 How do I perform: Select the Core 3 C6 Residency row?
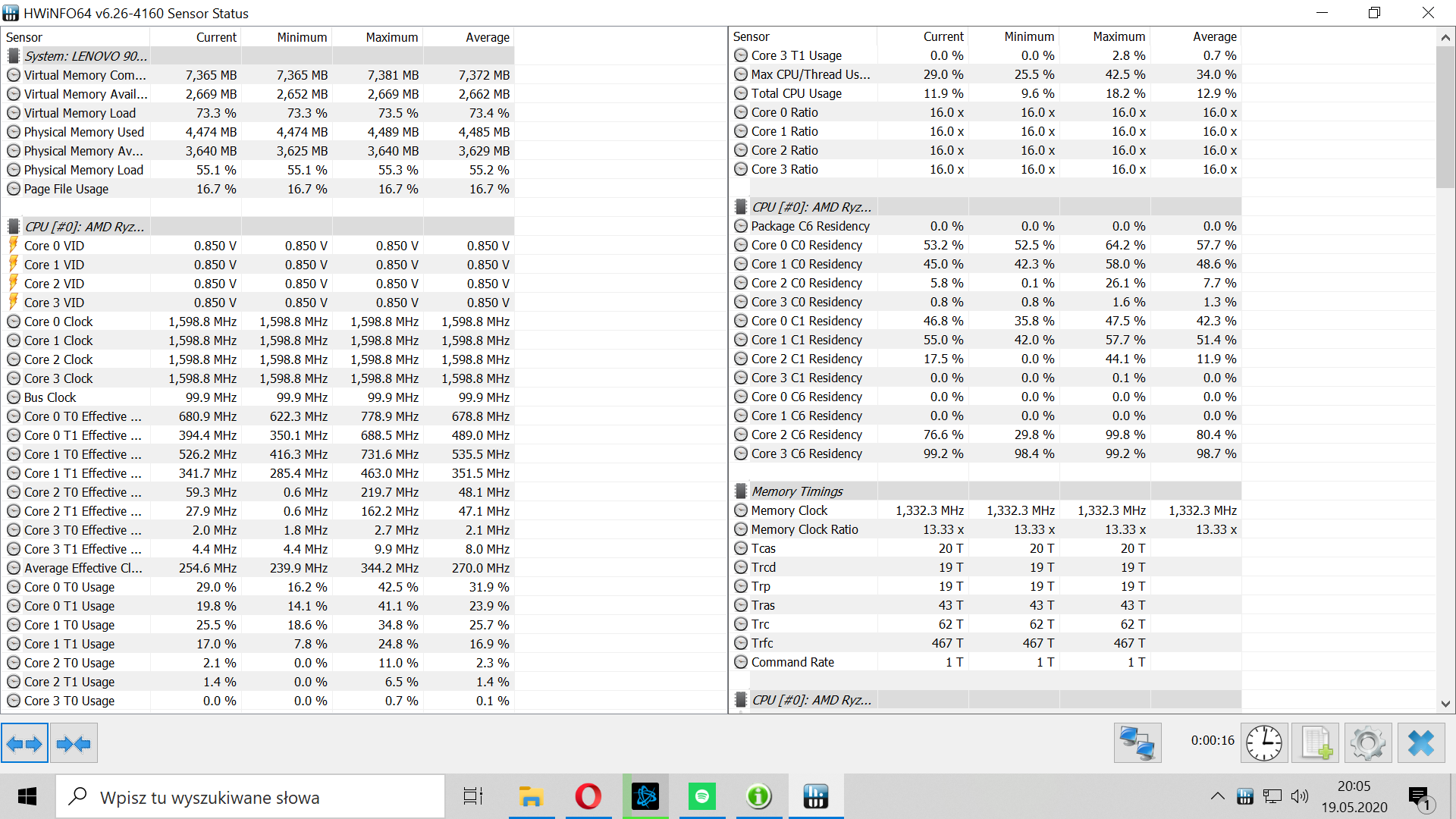pos(986,453)
